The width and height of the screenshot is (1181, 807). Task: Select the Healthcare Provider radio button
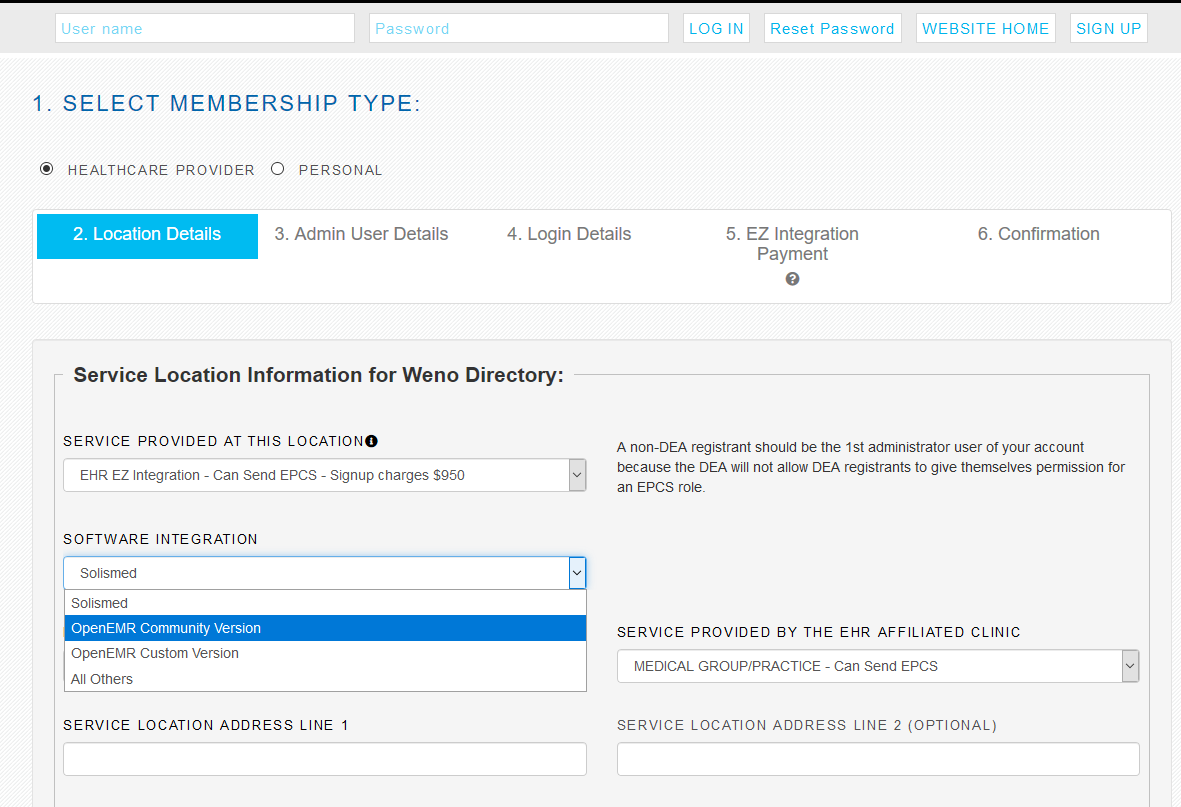tap(47, 169)
